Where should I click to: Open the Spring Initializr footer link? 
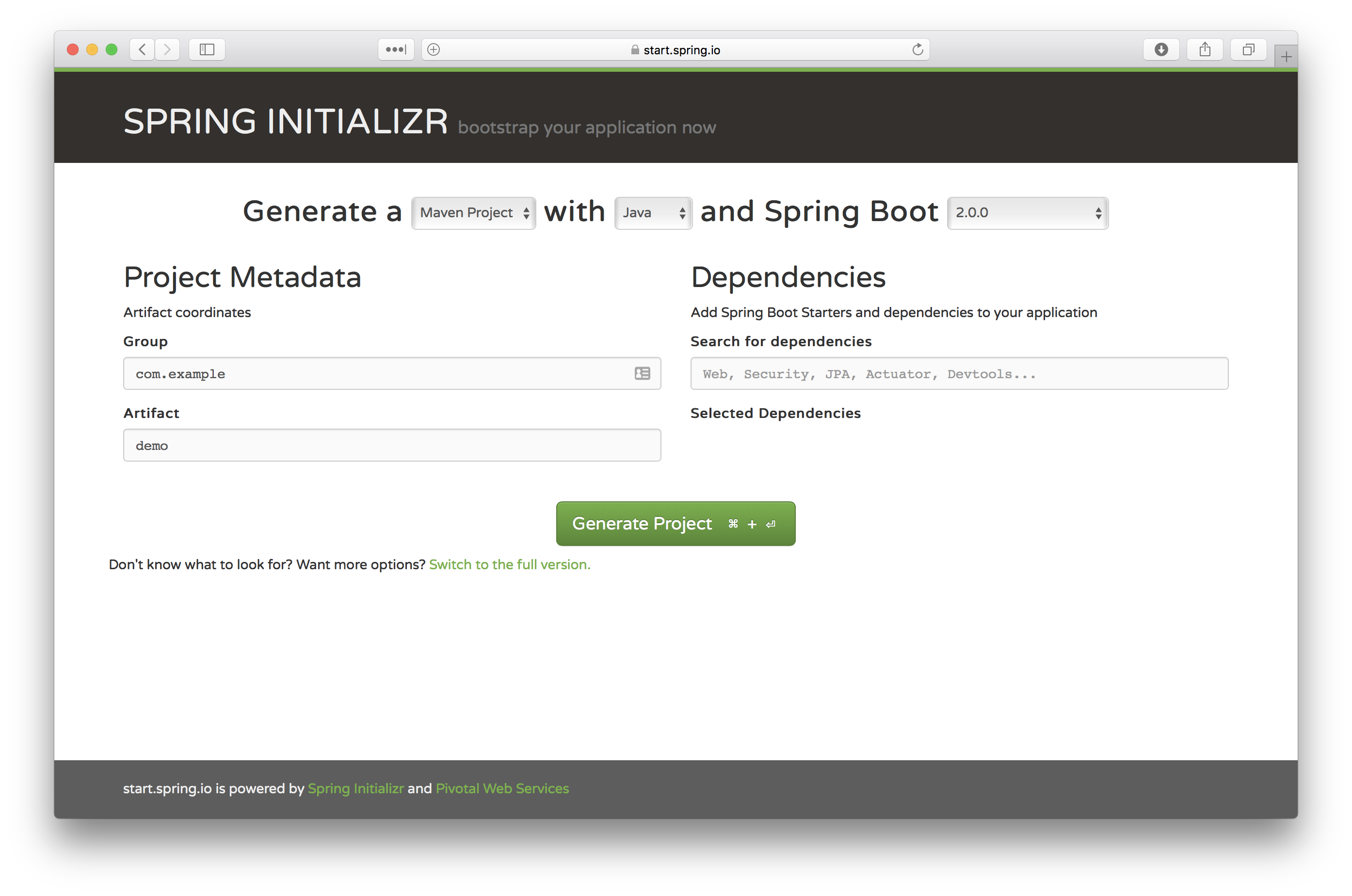click(x=355, y=788)
